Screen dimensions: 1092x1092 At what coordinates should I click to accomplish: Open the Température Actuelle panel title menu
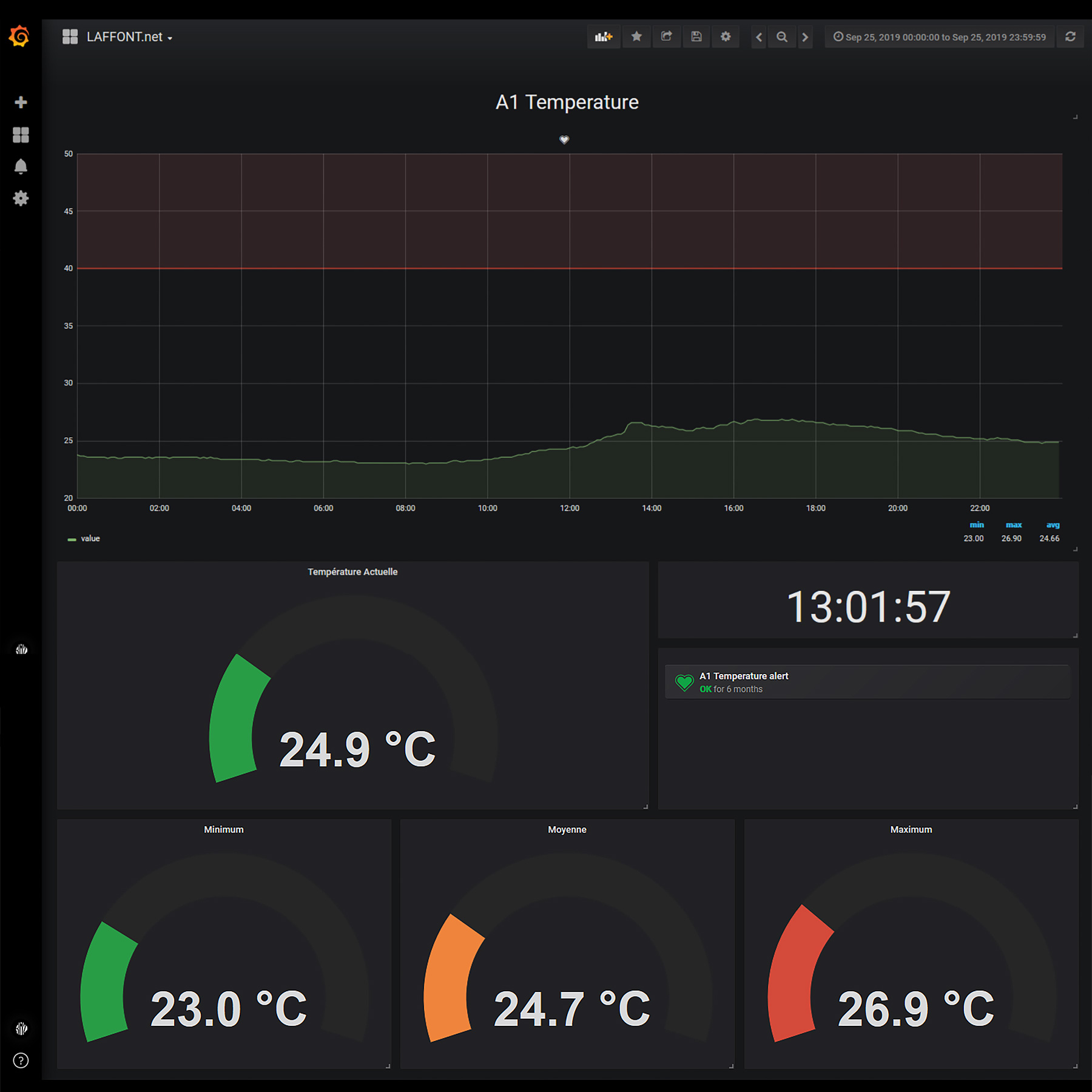tap(352, 571)
